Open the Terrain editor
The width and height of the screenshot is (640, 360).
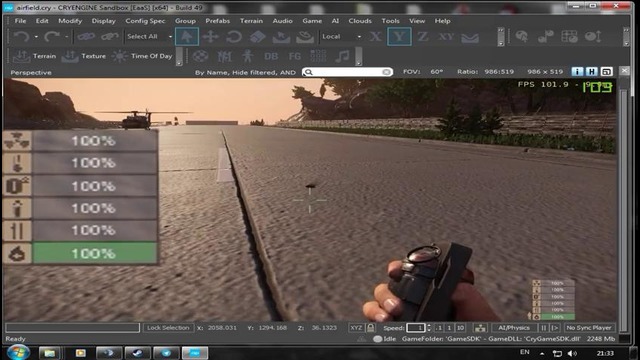click(35, 56)
